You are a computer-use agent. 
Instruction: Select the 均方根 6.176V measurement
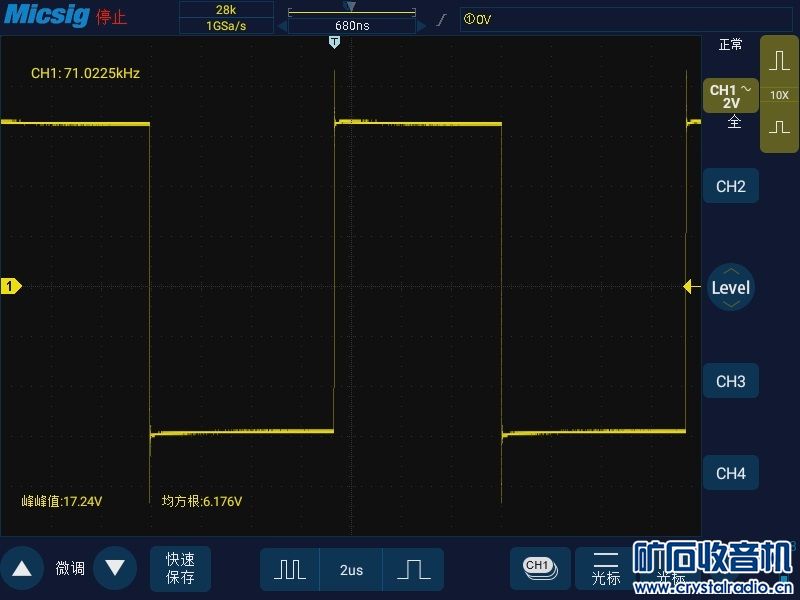coord(202,502)
